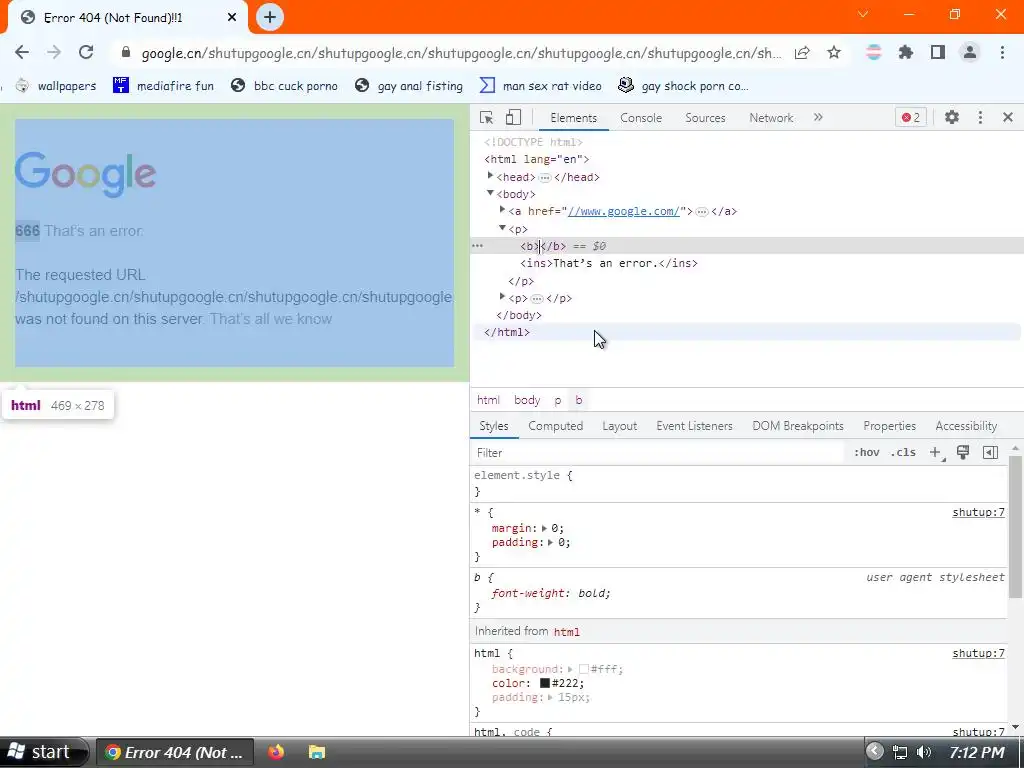Open the Styles sidebar tab
The image size is (1024, 768).
coord(494,426)
